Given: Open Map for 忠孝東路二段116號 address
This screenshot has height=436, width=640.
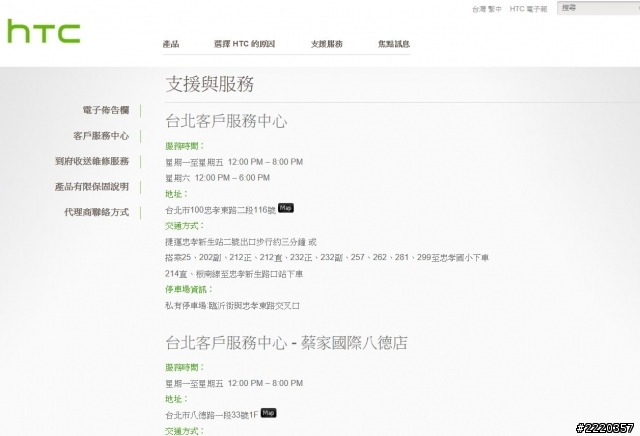Looking at the screenshot, I should pyautogui.click(x=286, y=208).
